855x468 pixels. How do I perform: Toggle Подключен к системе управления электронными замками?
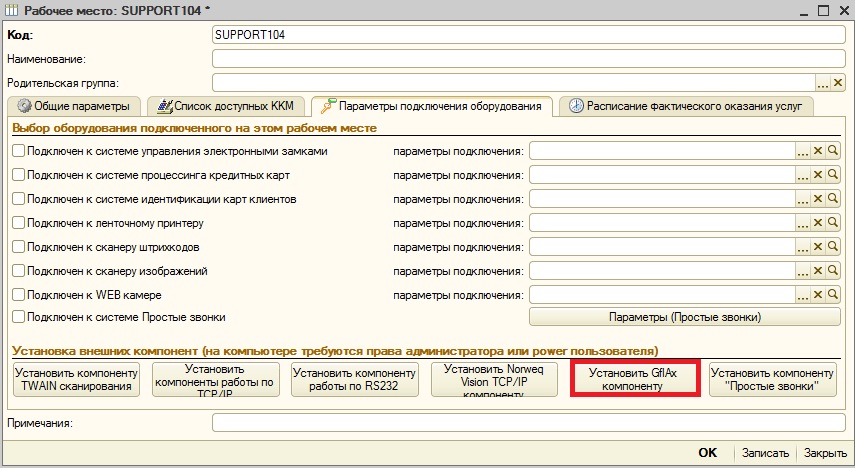[19, 151]
